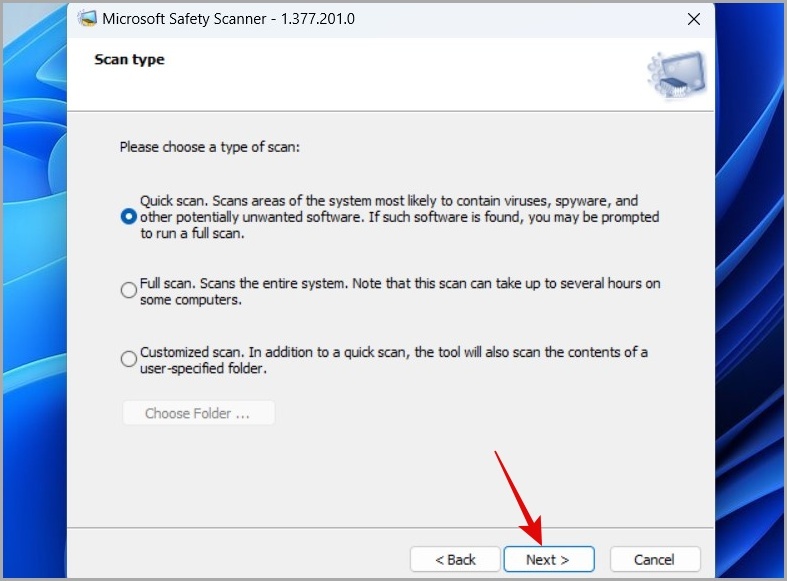Select the Quick scan radio button
The width and height of the screenshot is (787, 581).
point(128,217)
